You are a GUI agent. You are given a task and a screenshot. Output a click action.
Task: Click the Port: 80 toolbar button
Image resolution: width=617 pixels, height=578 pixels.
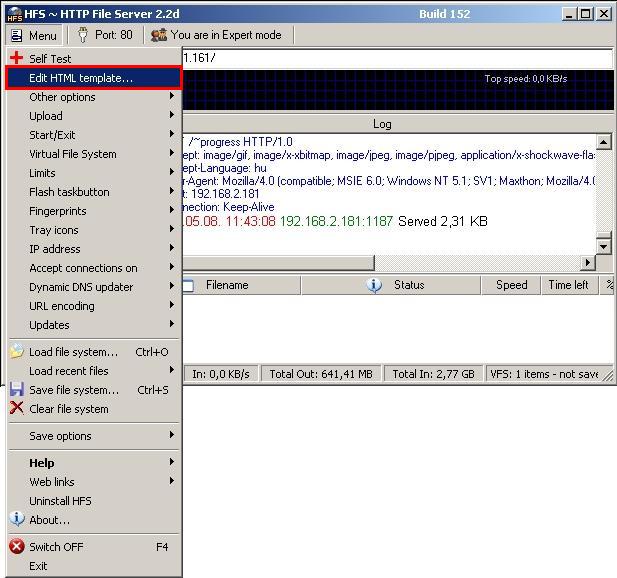[105, 35]
